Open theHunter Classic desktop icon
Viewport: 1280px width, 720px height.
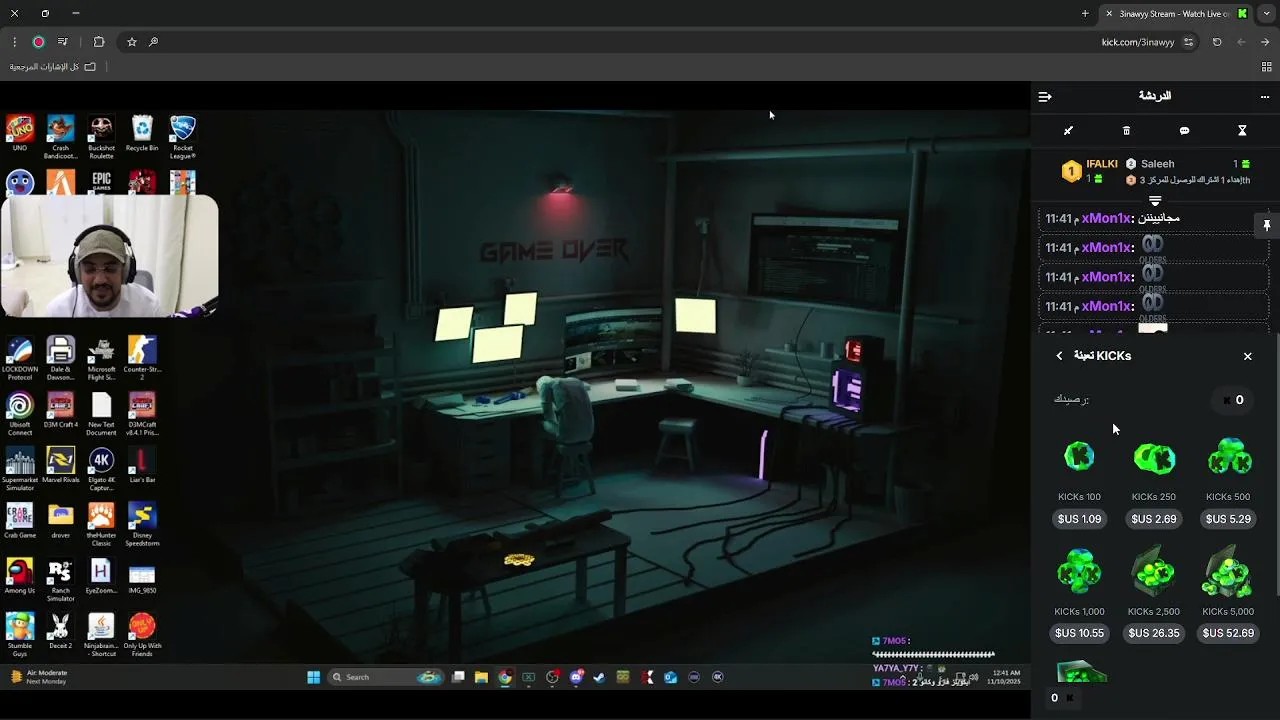101,524
